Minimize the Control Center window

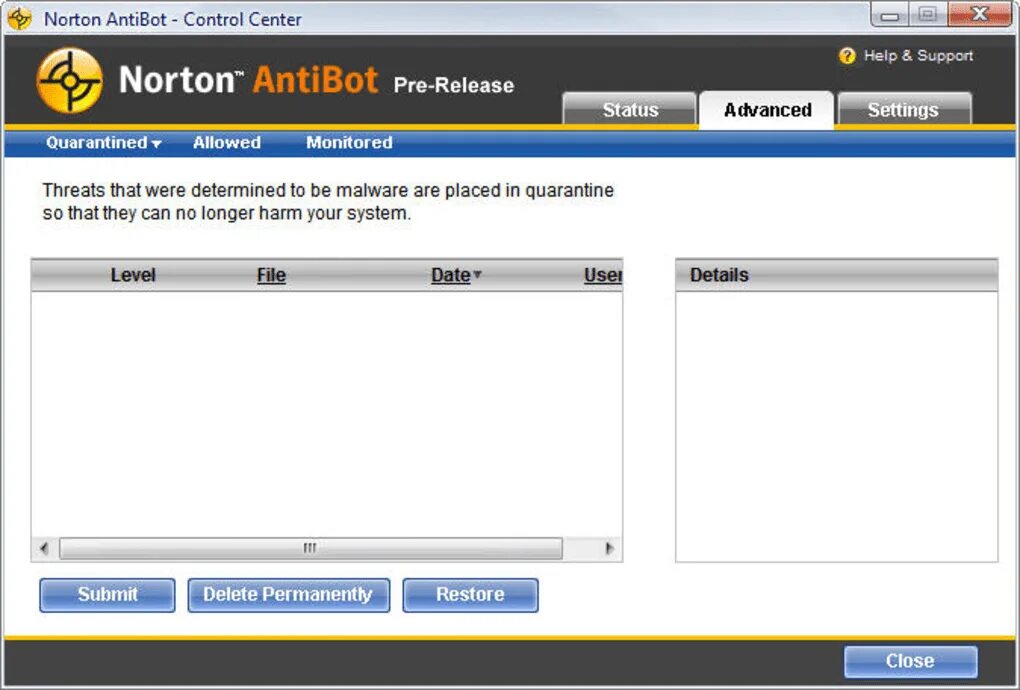(x=890, y=15)
